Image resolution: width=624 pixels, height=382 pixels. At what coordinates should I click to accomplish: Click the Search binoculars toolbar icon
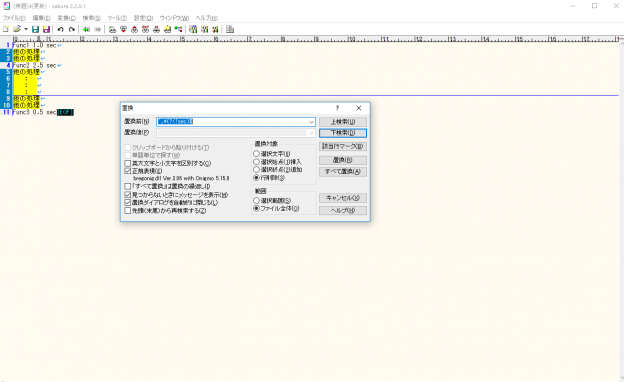112,29
